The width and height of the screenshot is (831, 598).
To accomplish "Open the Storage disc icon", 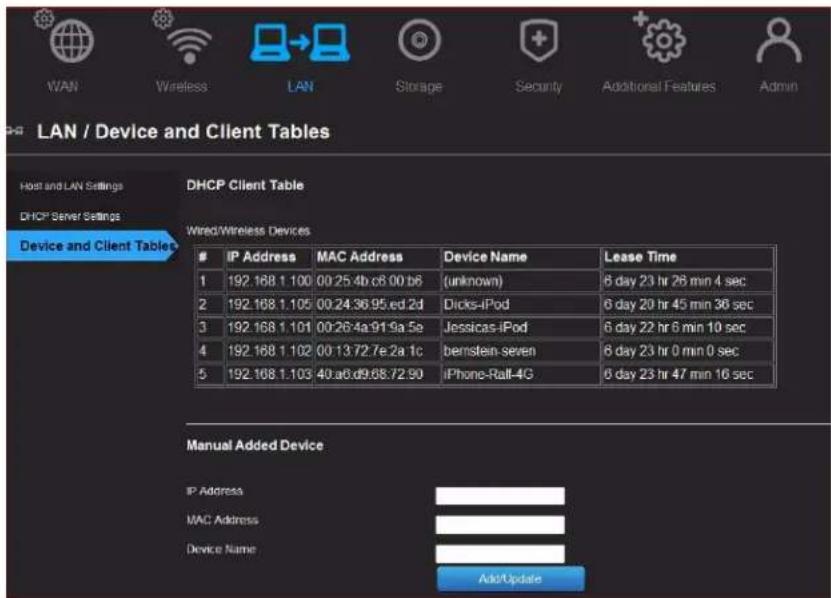I will click(x=419, y=40).
